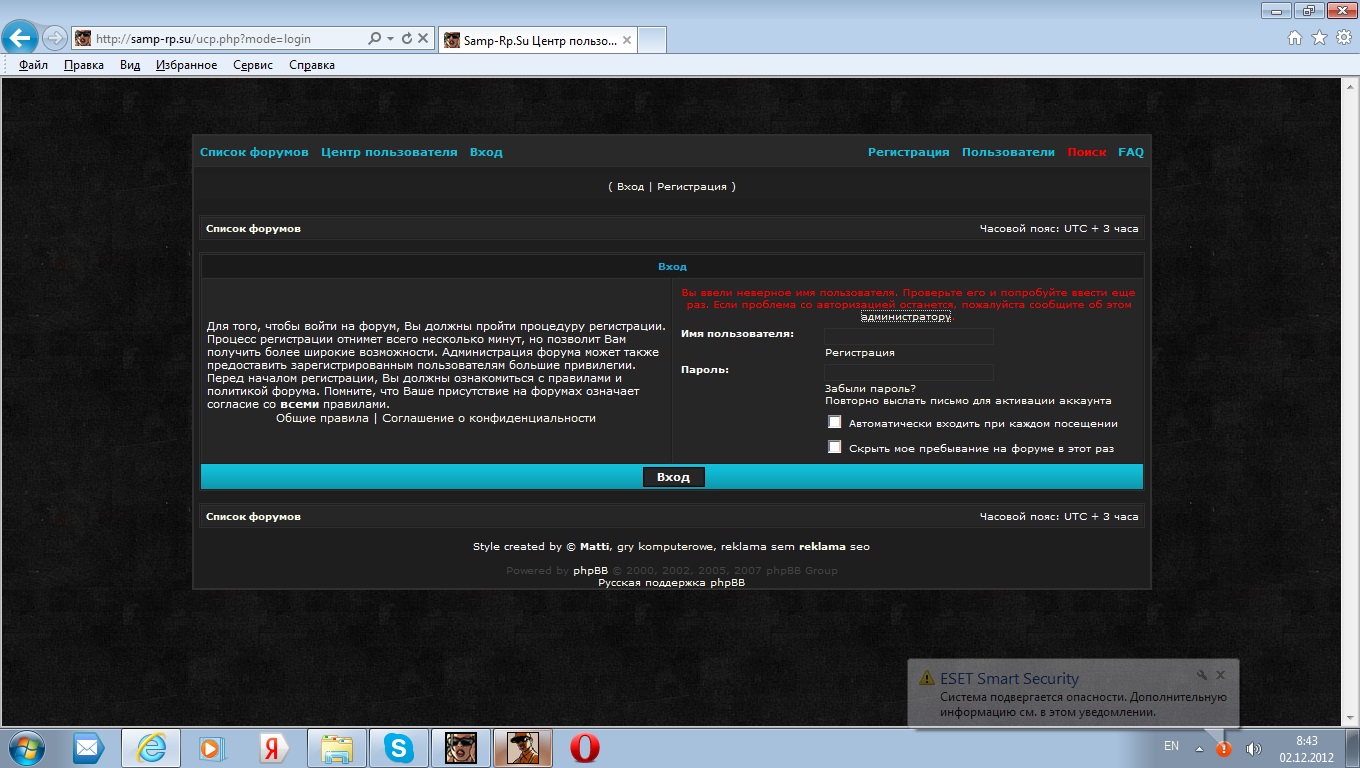The width and height of the screenshot is (1360, 768).
Task: Click the Matti style author link
Action: click(594, 547)
